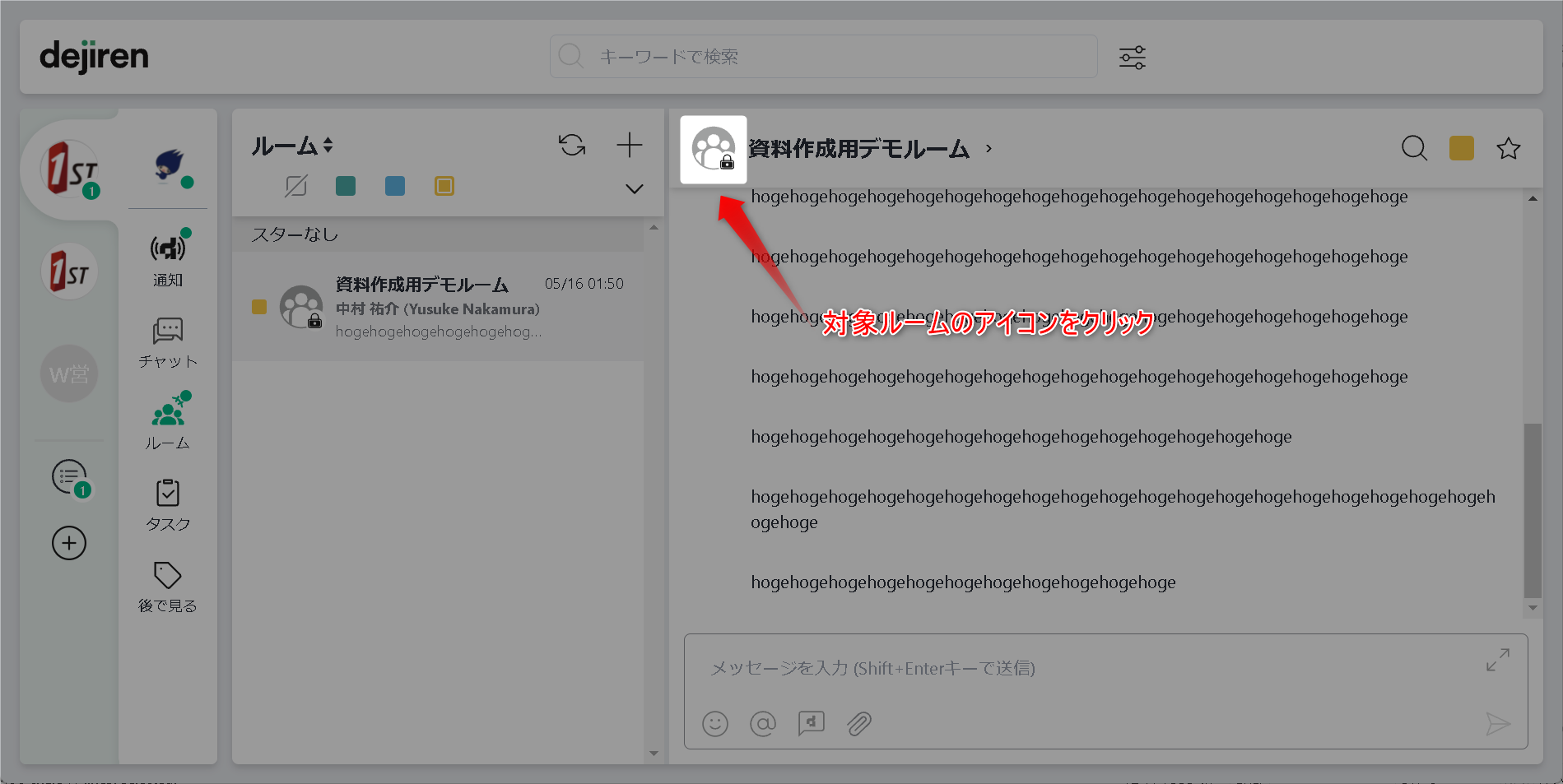Click the @ mention icon
Viewport: 1563px width, 784px height.
tap(762, 724)
